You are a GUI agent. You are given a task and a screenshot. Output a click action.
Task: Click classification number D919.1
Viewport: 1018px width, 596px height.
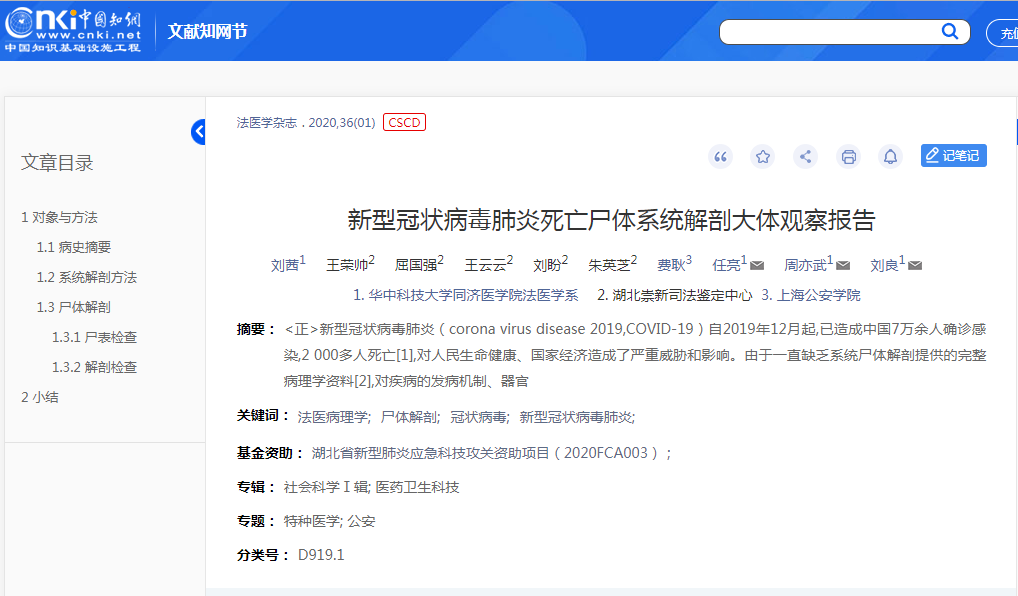tap(321, 555)
